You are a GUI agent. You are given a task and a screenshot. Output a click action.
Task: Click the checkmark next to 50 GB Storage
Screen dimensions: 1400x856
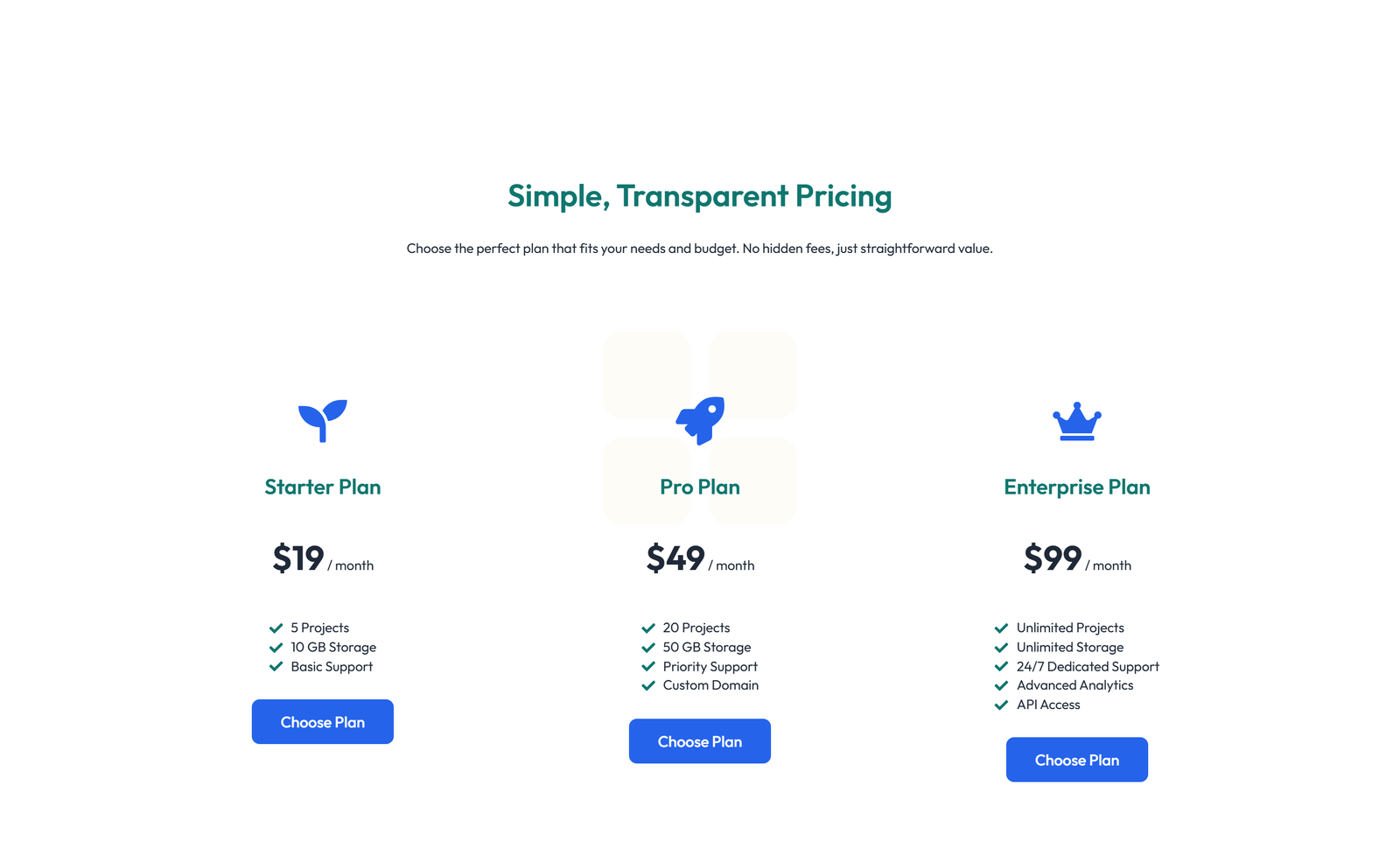point(647,648)
